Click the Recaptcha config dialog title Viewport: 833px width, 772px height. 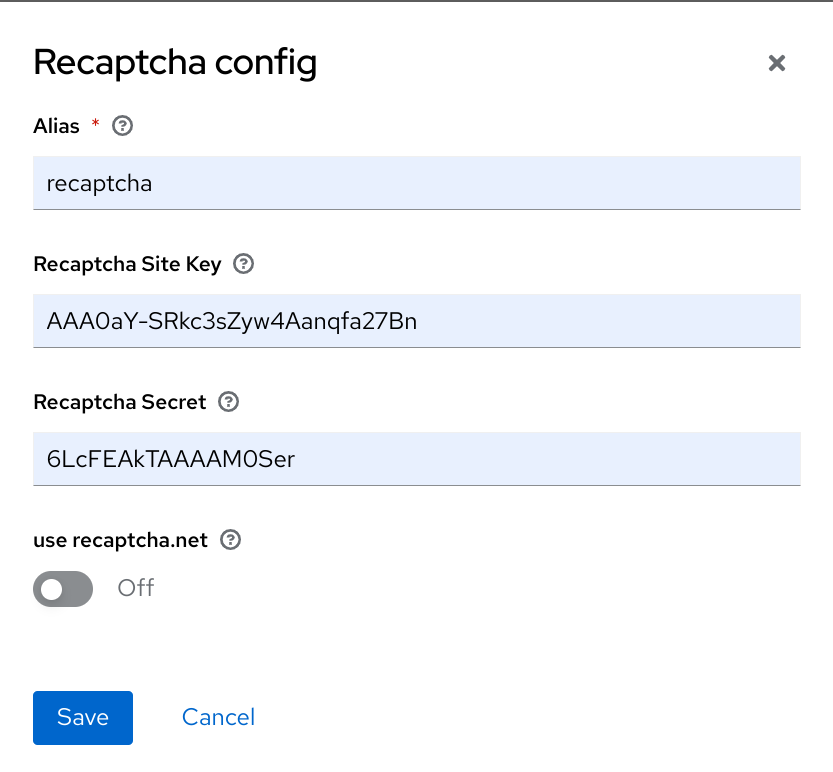tap(175, 62)
